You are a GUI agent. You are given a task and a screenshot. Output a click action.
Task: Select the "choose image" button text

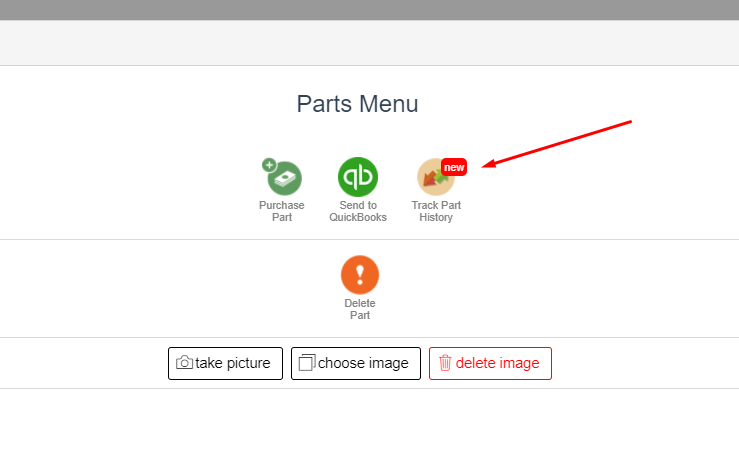click(x=363, y=363)
